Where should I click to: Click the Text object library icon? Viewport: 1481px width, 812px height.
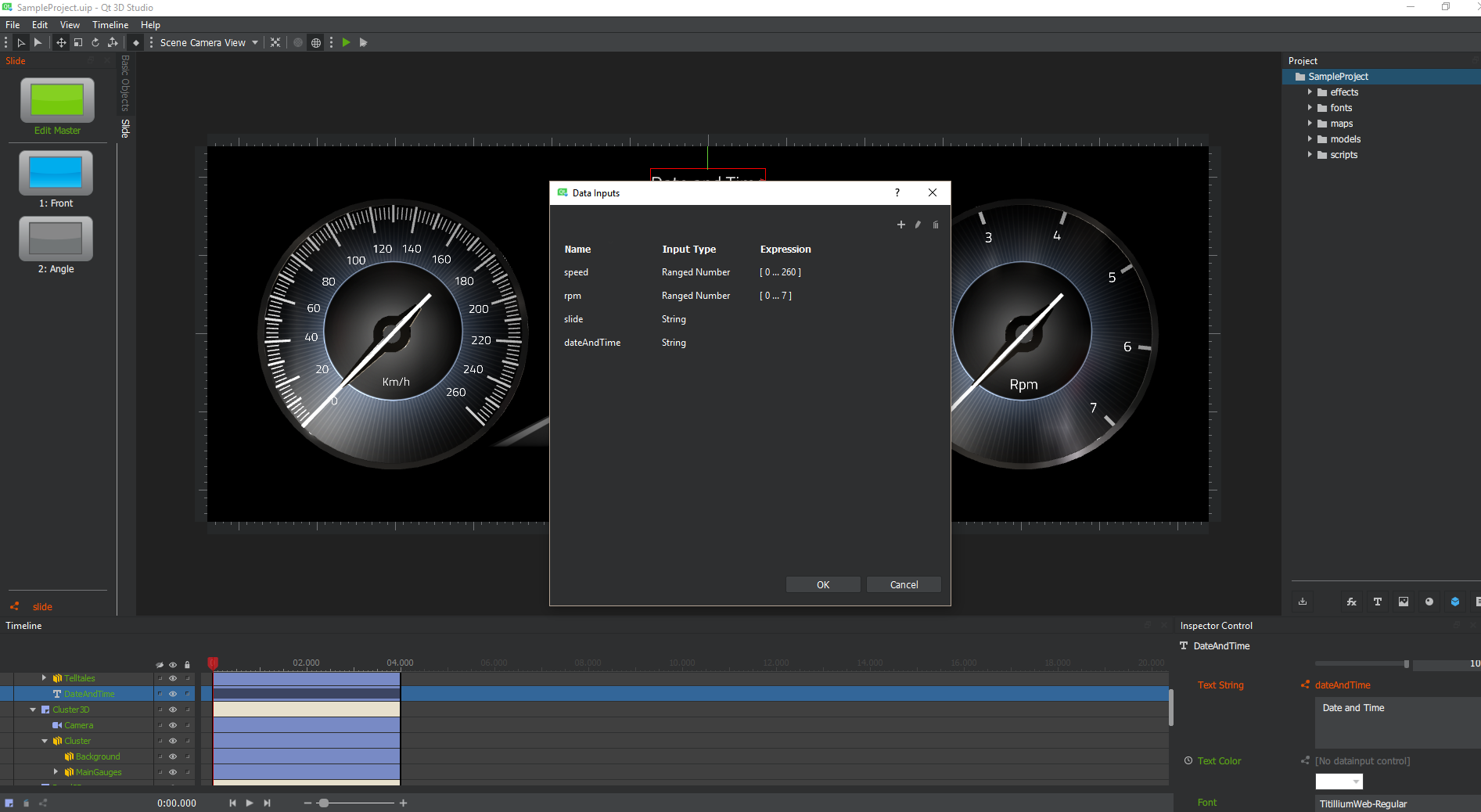tap(1377, 602)
